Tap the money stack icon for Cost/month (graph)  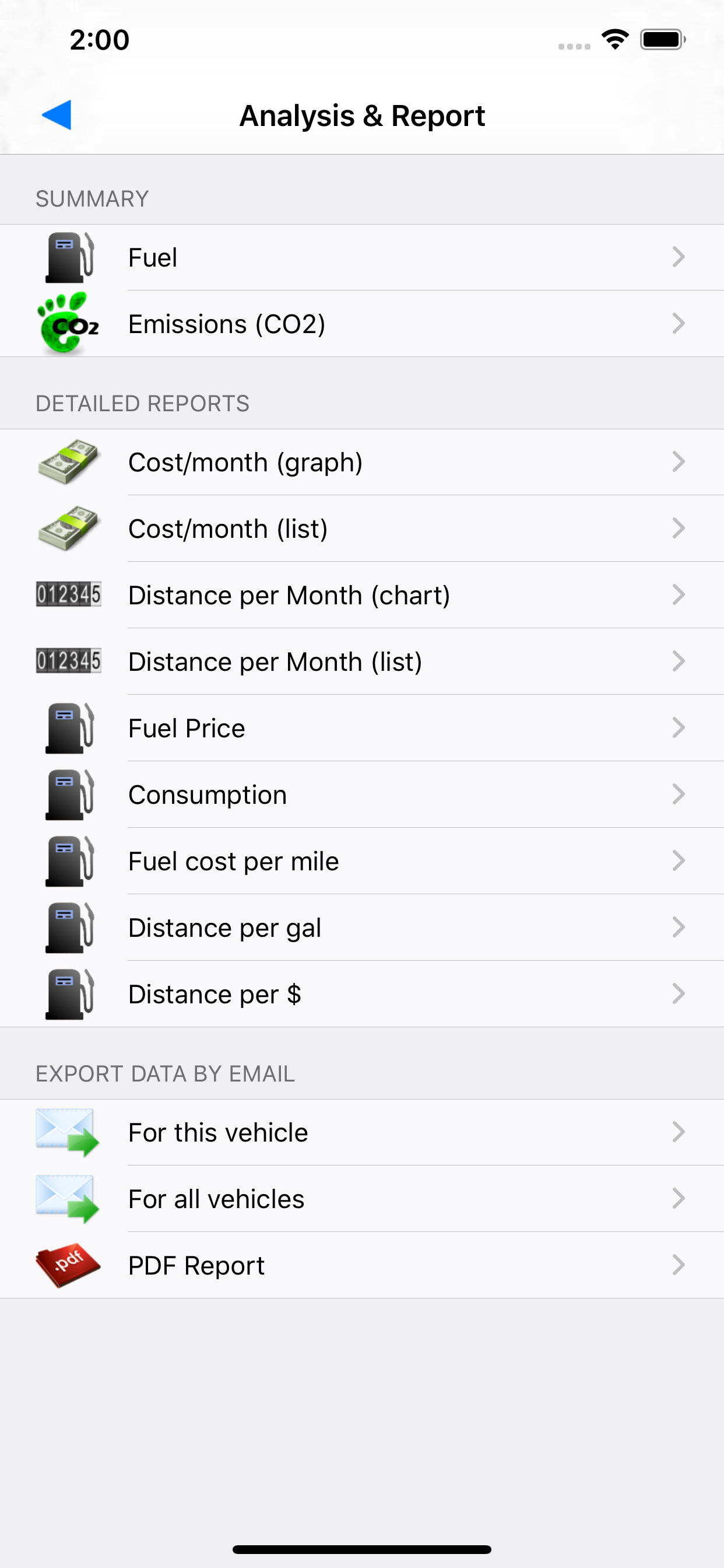(68, 462)
